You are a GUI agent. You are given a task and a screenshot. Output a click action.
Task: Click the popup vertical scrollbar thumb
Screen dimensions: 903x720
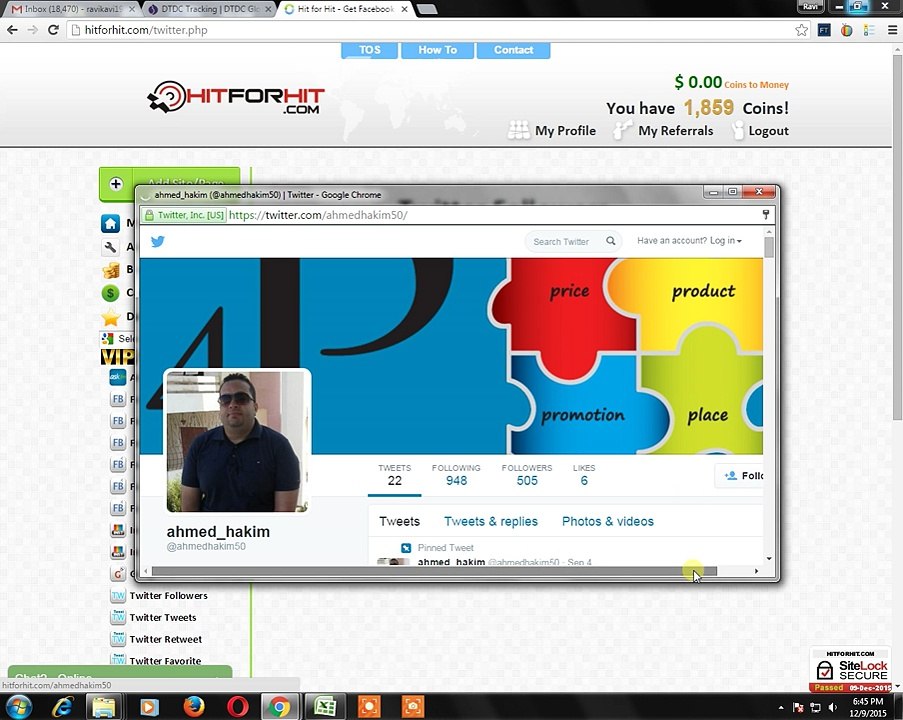tap(769, 247)
